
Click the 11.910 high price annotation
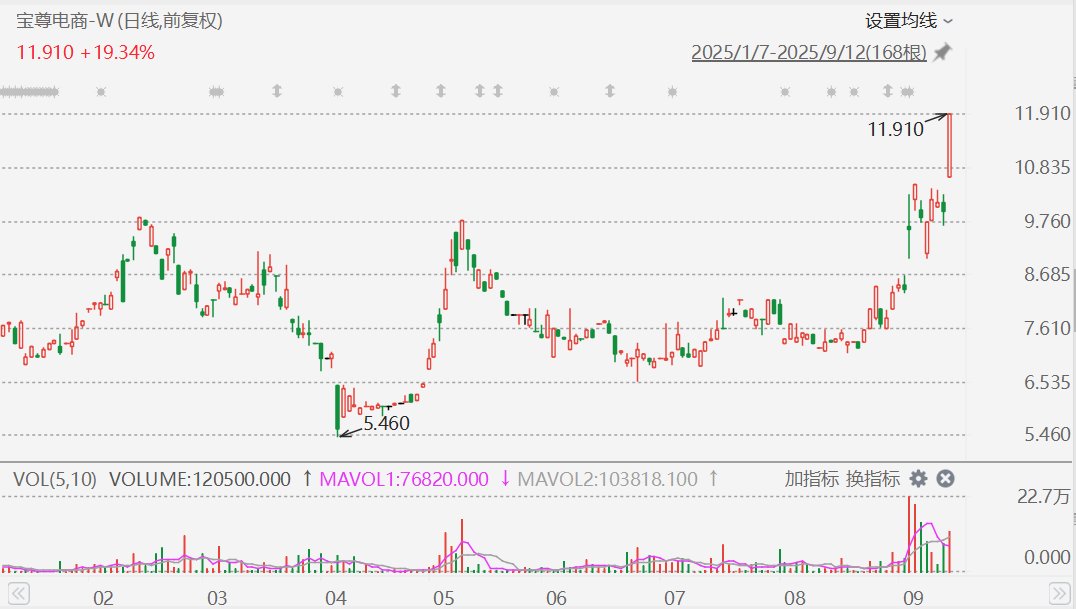coord(895,129)
